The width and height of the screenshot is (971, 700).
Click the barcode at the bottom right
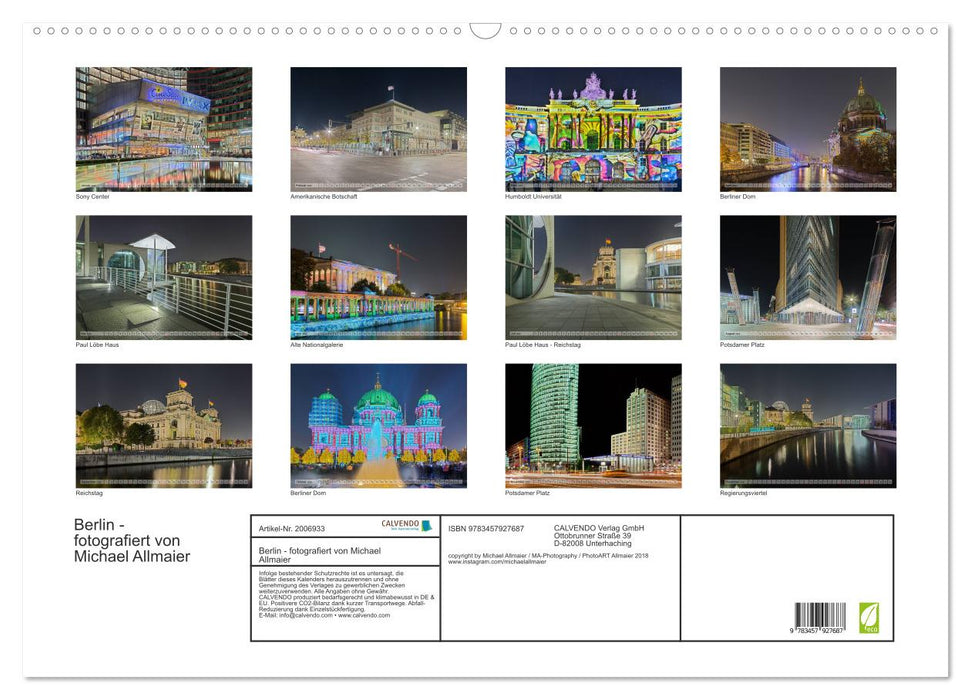pos(819,617)
